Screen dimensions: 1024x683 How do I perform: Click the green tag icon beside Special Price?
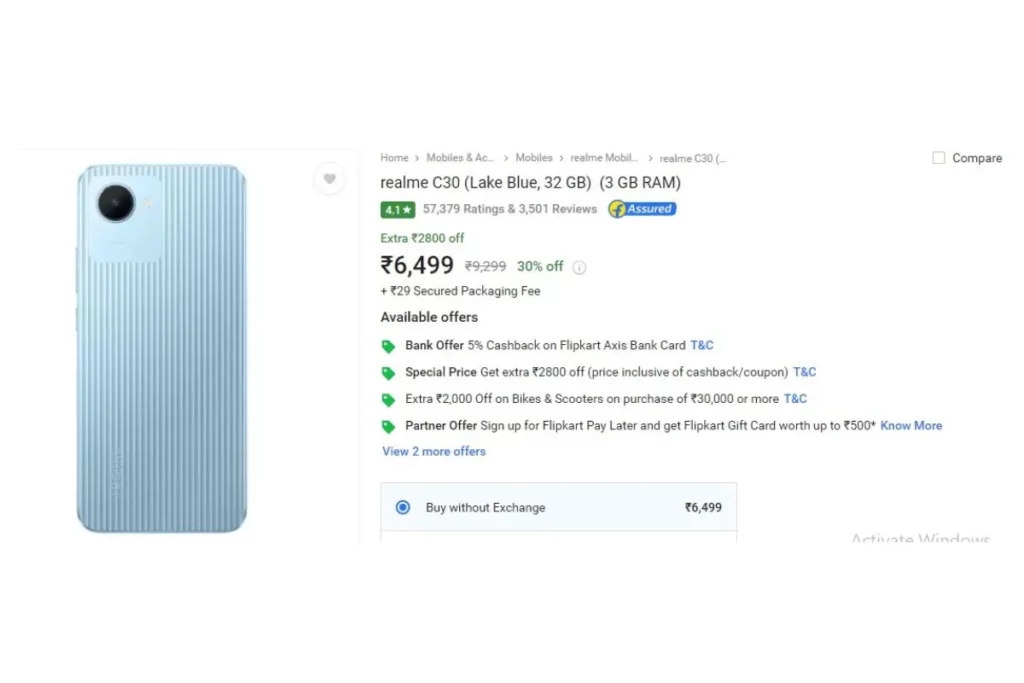point(389,373)
